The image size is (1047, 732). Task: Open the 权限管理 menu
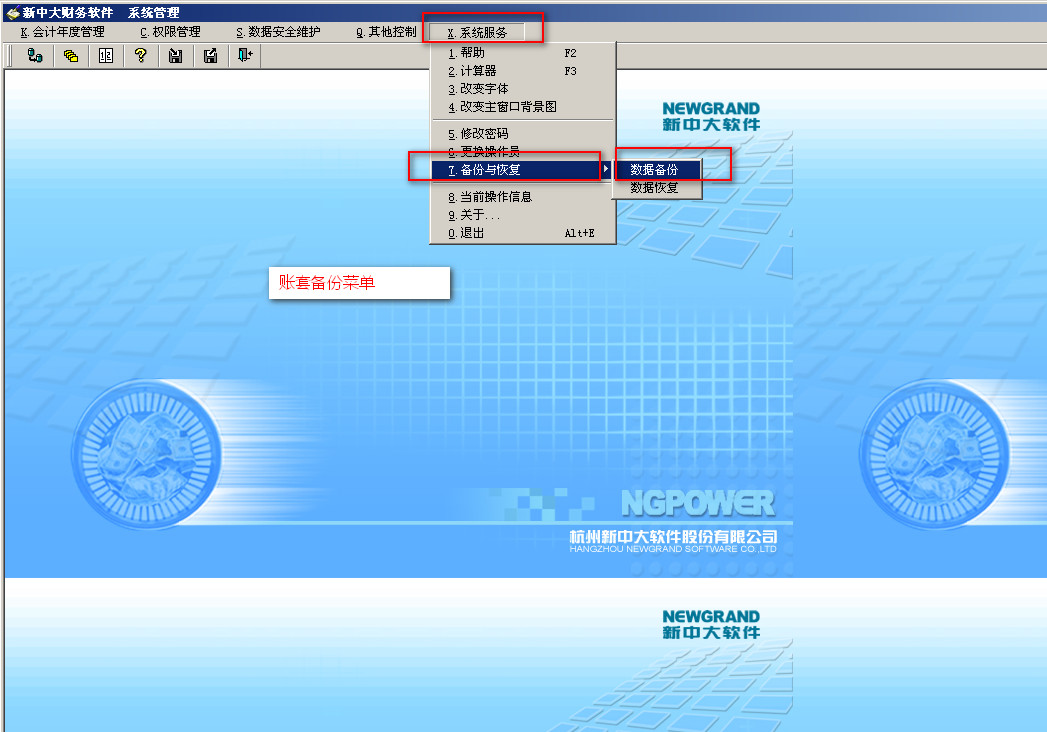click(170, 32)
